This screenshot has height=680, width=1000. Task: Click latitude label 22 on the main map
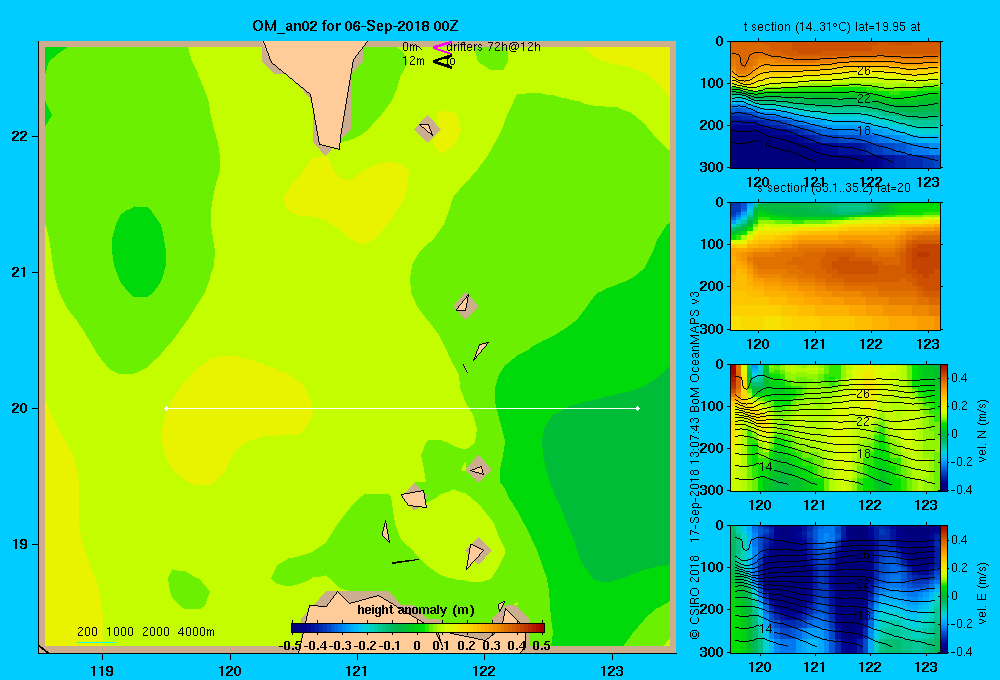(x=20, y=137)
